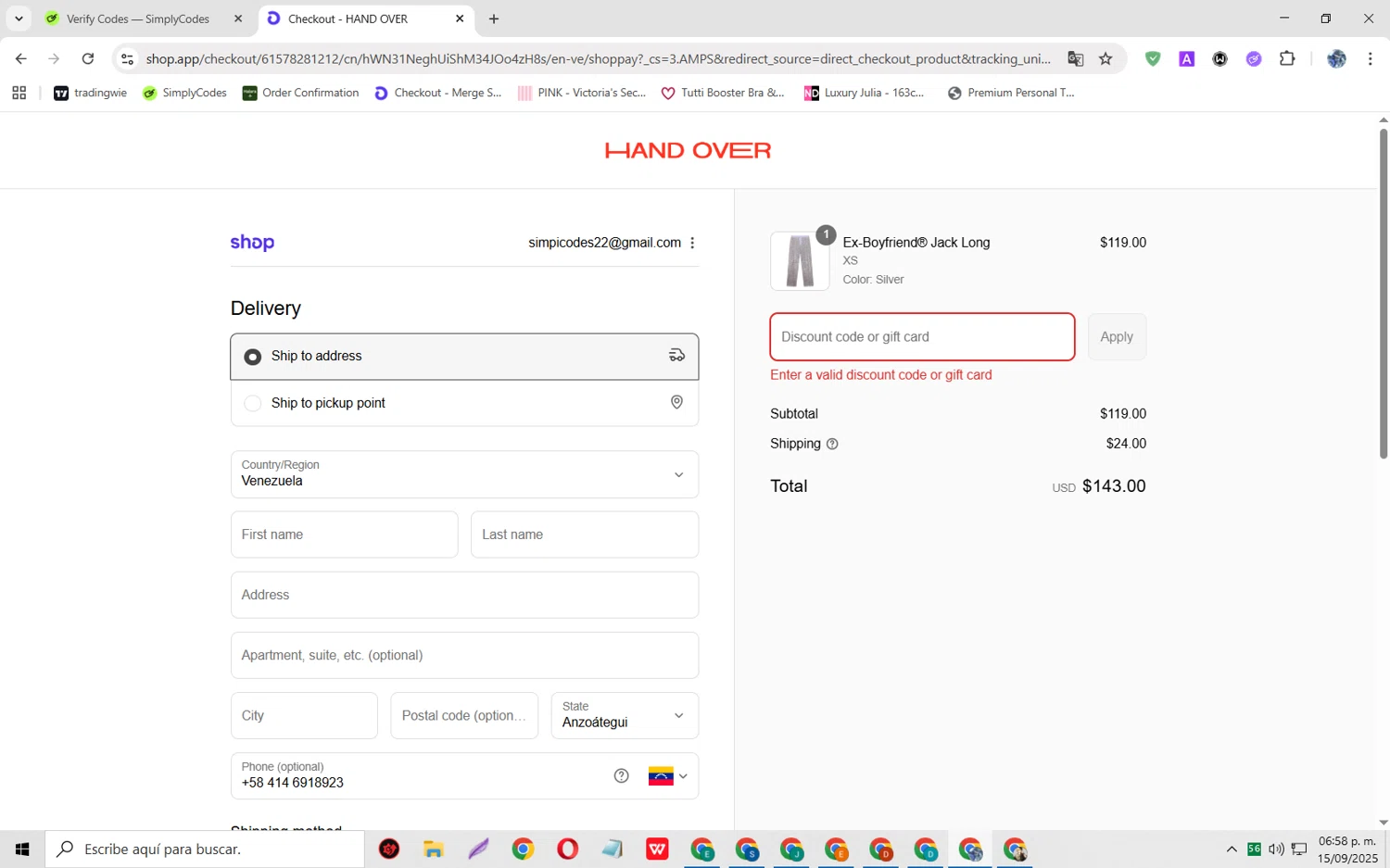Screen dimensions: 1390x868
Task: Show hidden system tray icons
Action: click(x=1232, y=849)
